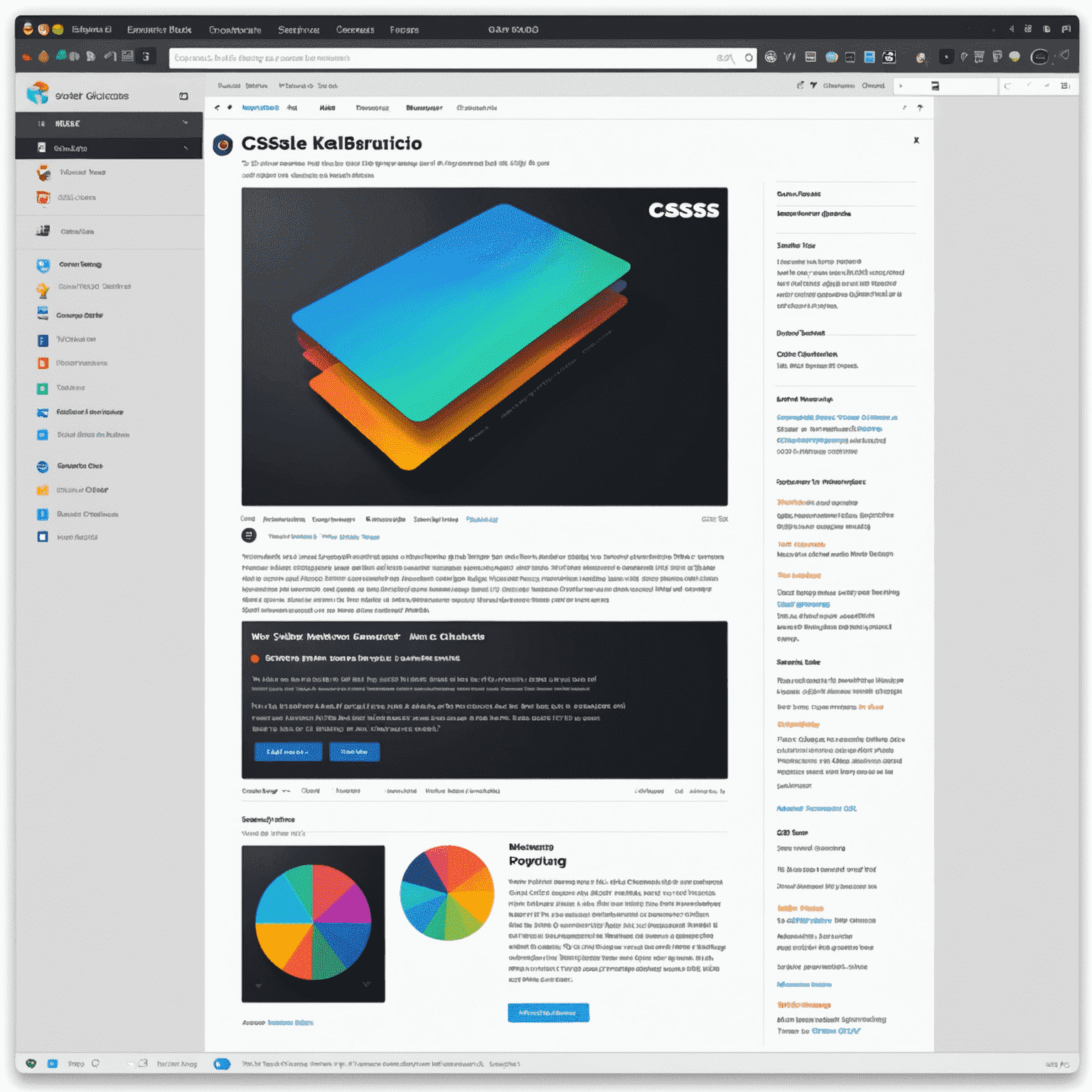Click the multicolor pie chart on dark card

(313, 922)
